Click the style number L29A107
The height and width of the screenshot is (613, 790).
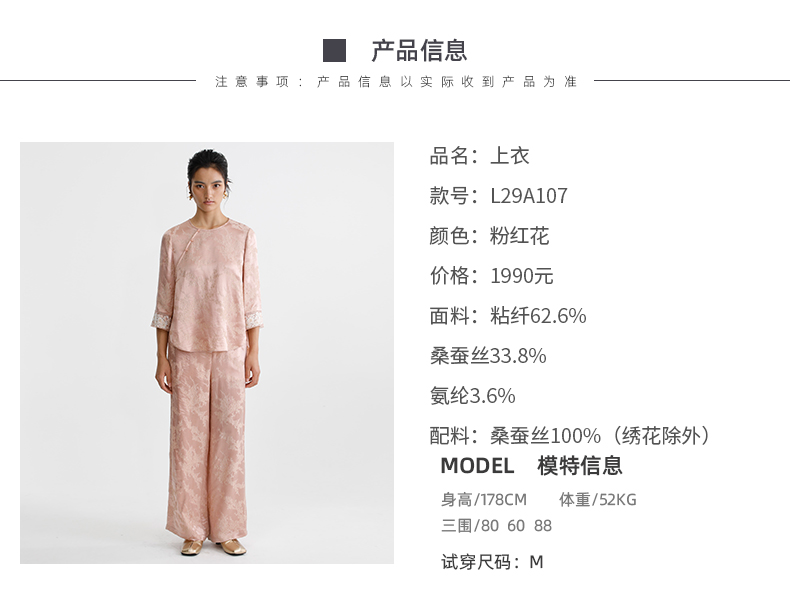click(529, 196)
